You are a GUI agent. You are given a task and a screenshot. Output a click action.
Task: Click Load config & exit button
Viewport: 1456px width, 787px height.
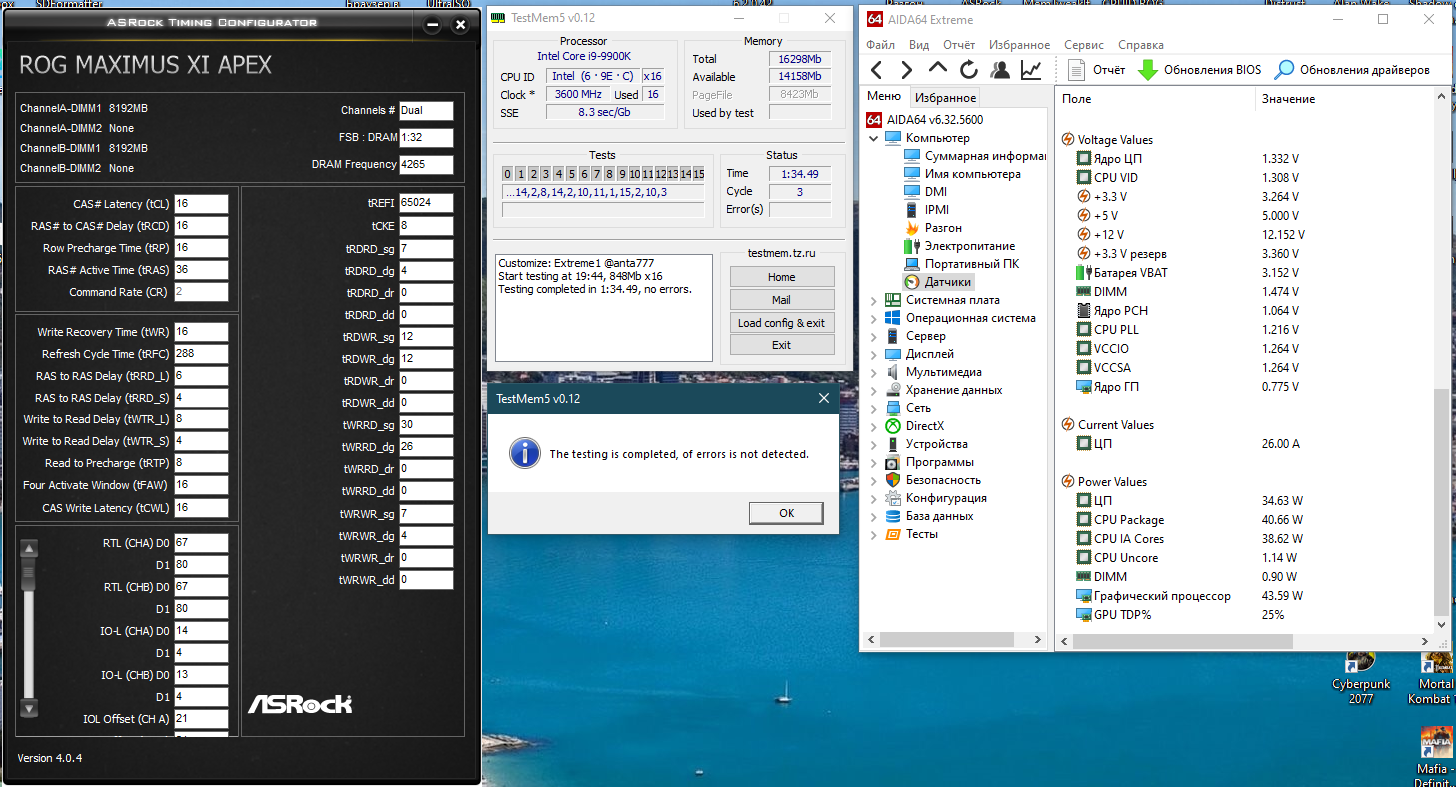click(782, 323)
